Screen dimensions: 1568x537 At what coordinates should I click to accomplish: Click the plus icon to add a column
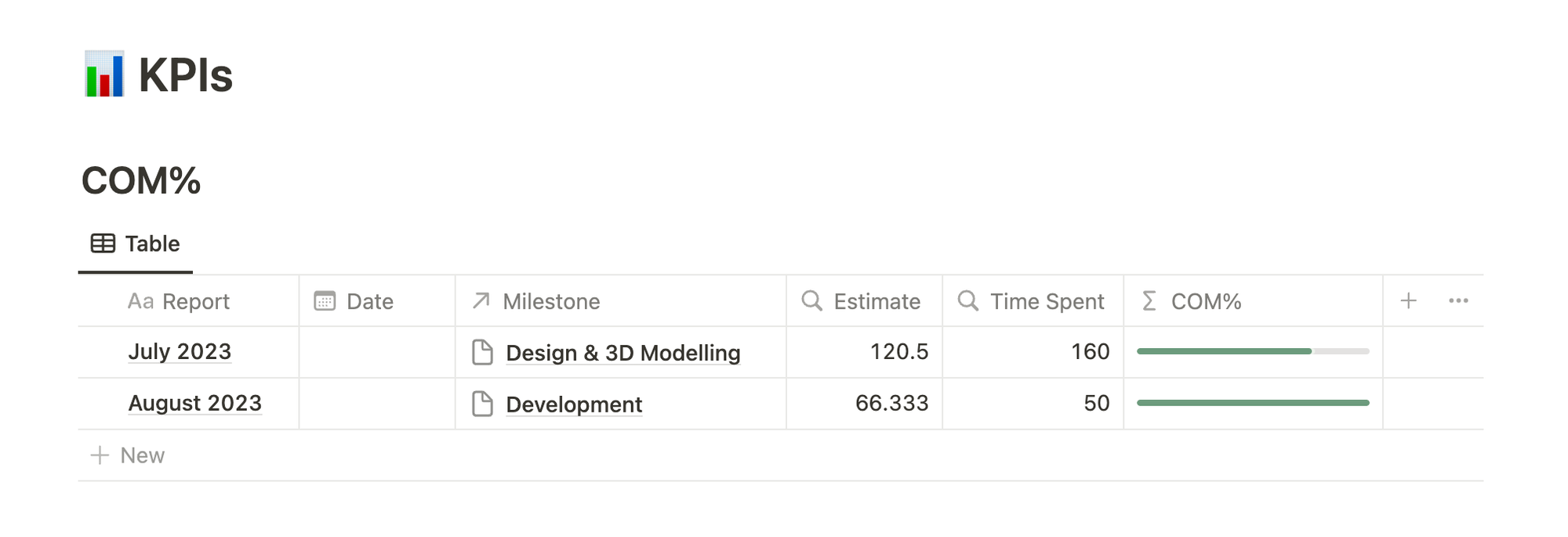[1408, 301]
